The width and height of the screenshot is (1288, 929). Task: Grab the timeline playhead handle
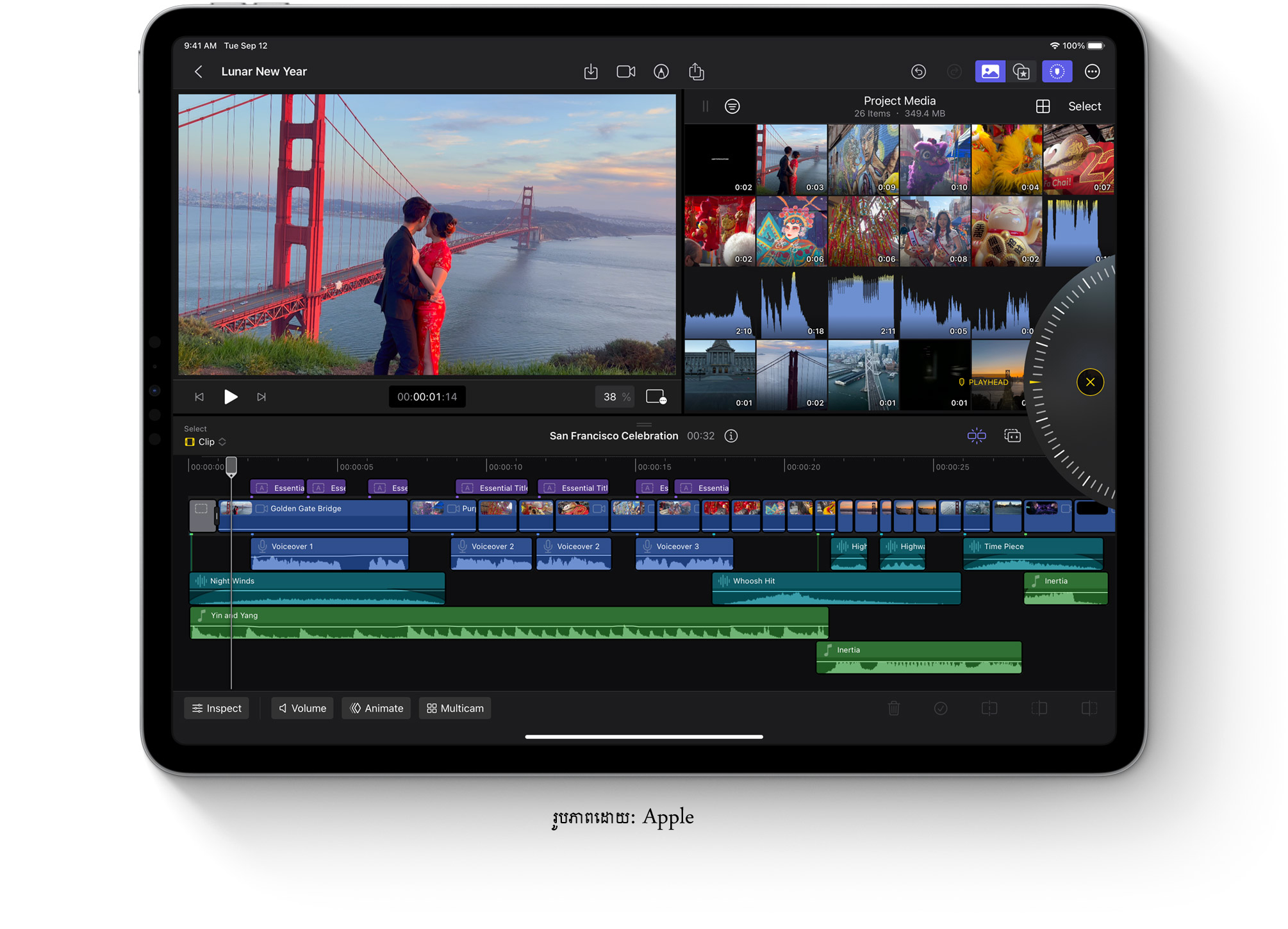[231, 466]
